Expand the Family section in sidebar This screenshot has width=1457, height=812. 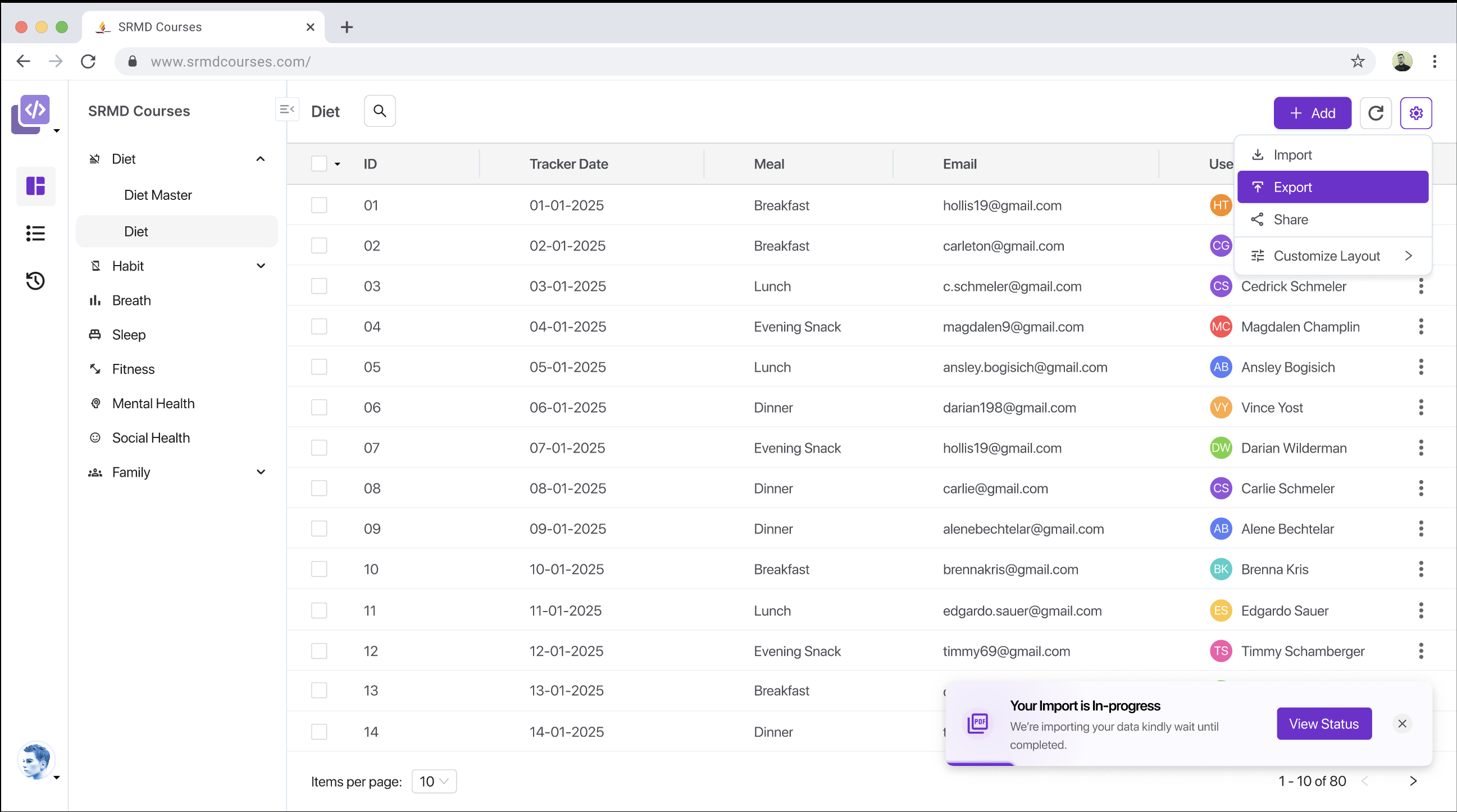261,472
